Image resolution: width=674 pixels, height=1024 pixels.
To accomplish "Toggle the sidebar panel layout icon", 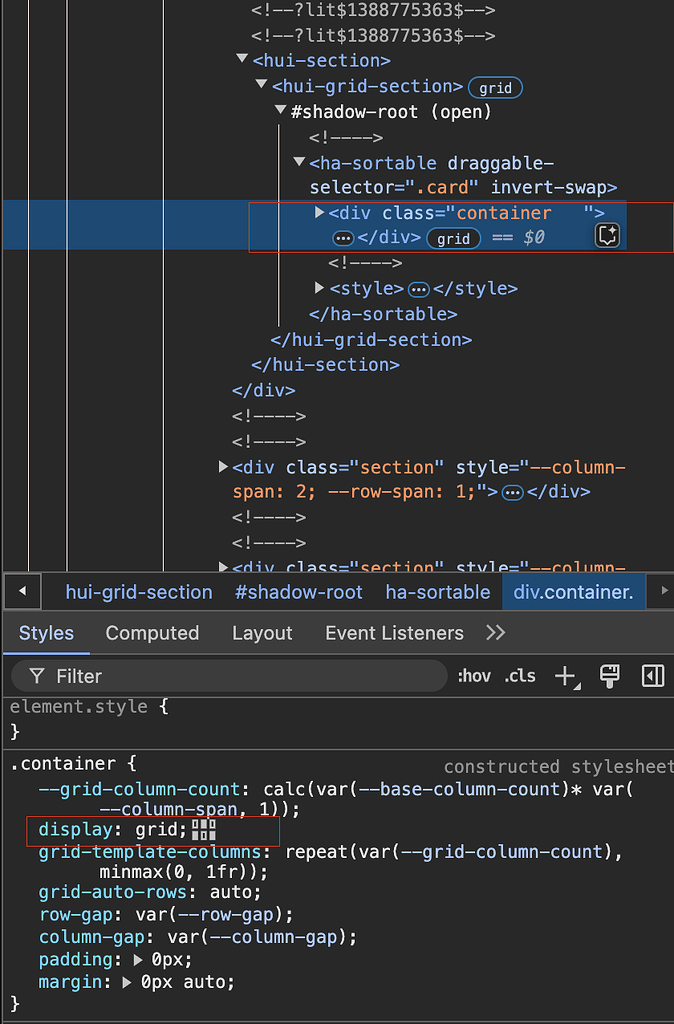I will point(652,676).
